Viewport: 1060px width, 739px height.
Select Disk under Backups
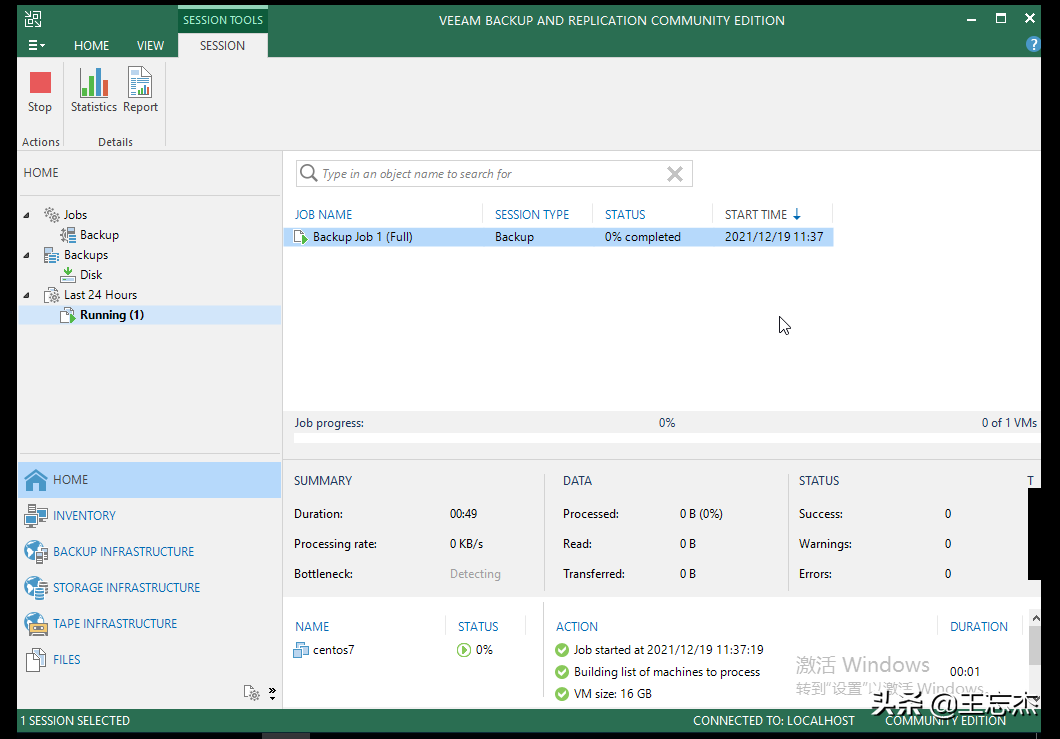[91, 275]
